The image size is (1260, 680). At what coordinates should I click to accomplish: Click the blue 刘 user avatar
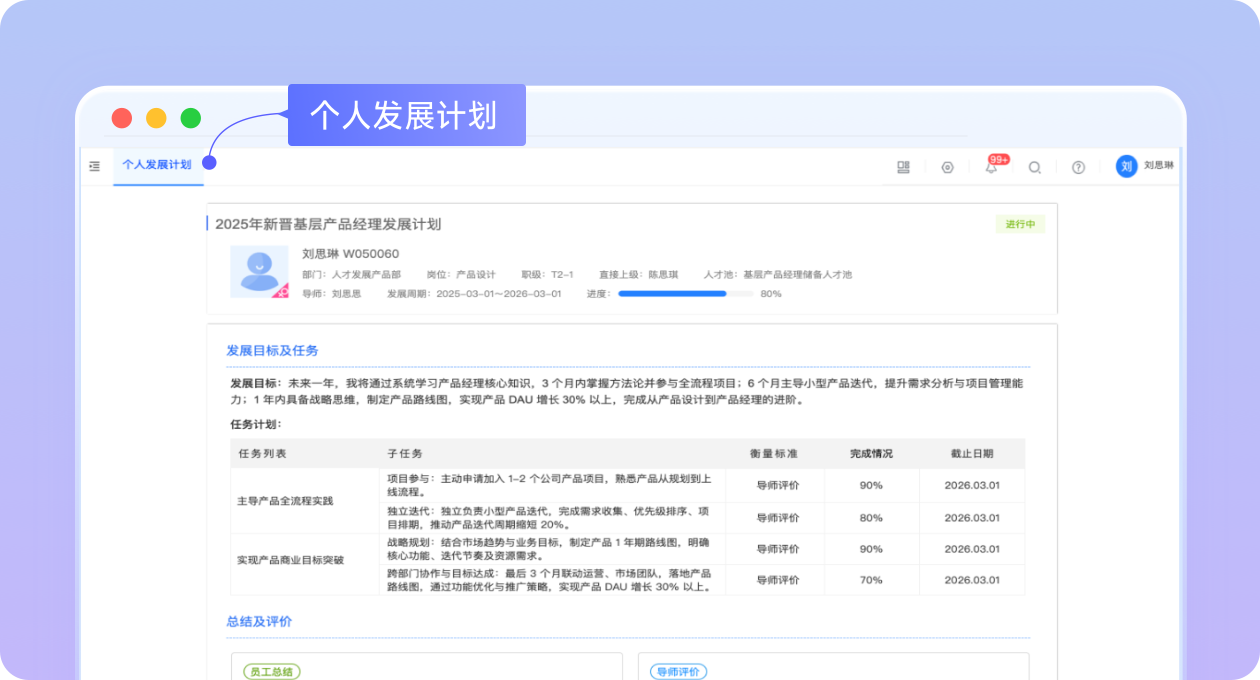[1126, 166]
